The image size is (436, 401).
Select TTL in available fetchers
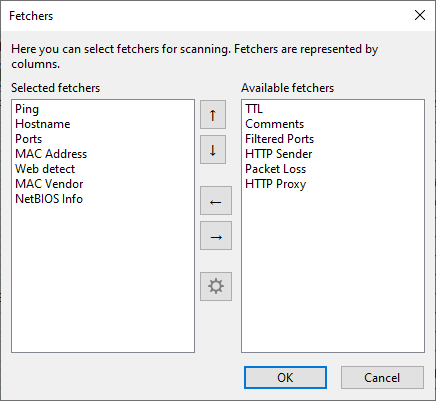click(254, 109)
